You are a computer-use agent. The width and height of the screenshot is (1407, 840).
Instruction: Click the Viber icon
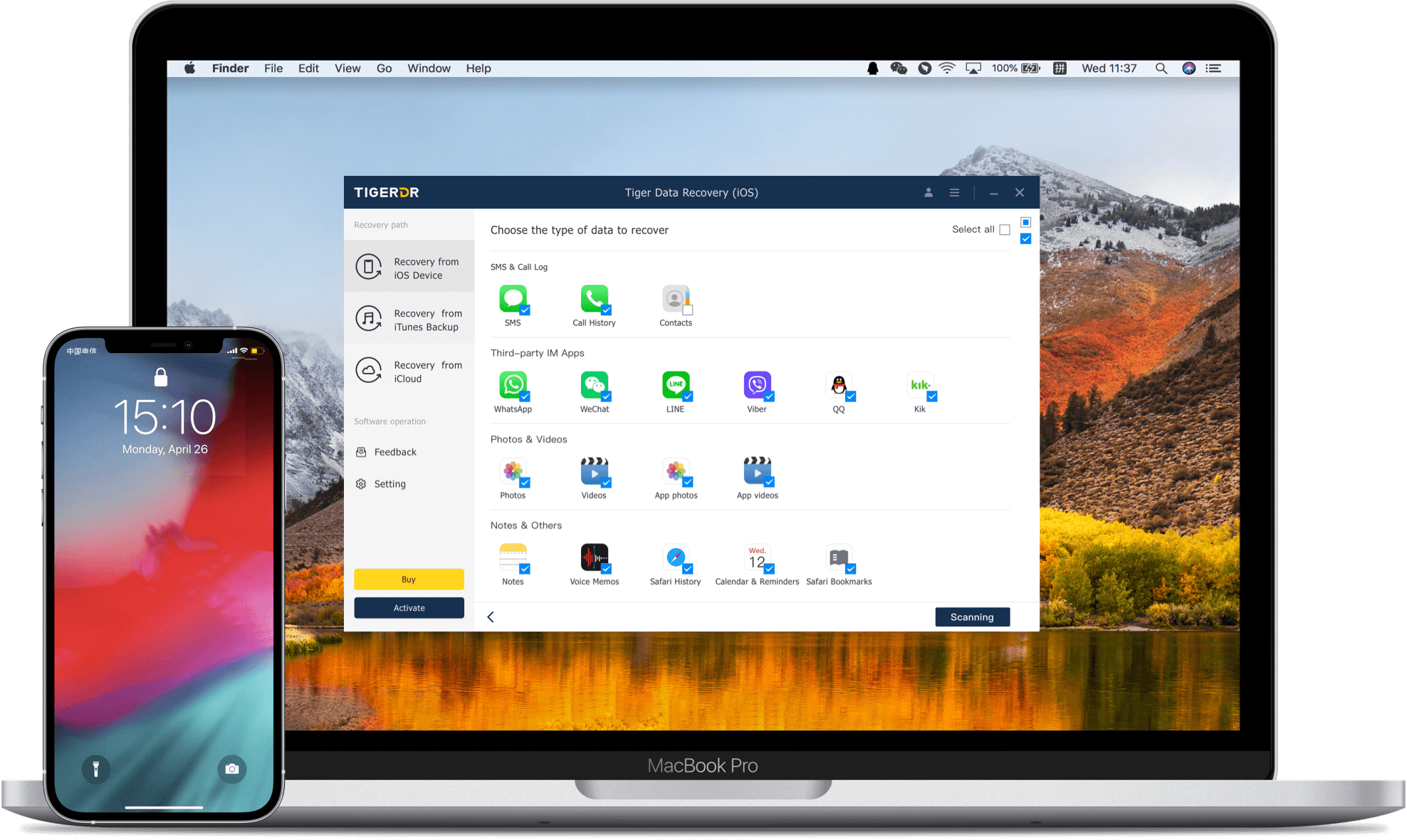click(757, 385)
